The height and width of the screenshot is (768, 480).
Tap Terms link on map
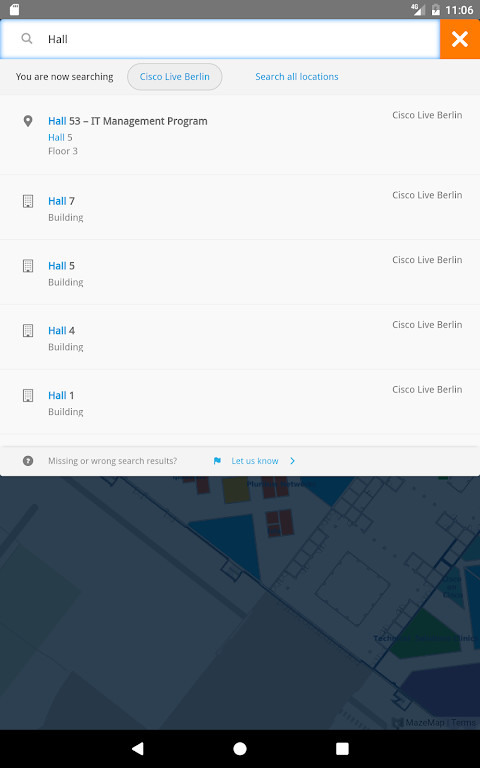[x=463, y=722]
